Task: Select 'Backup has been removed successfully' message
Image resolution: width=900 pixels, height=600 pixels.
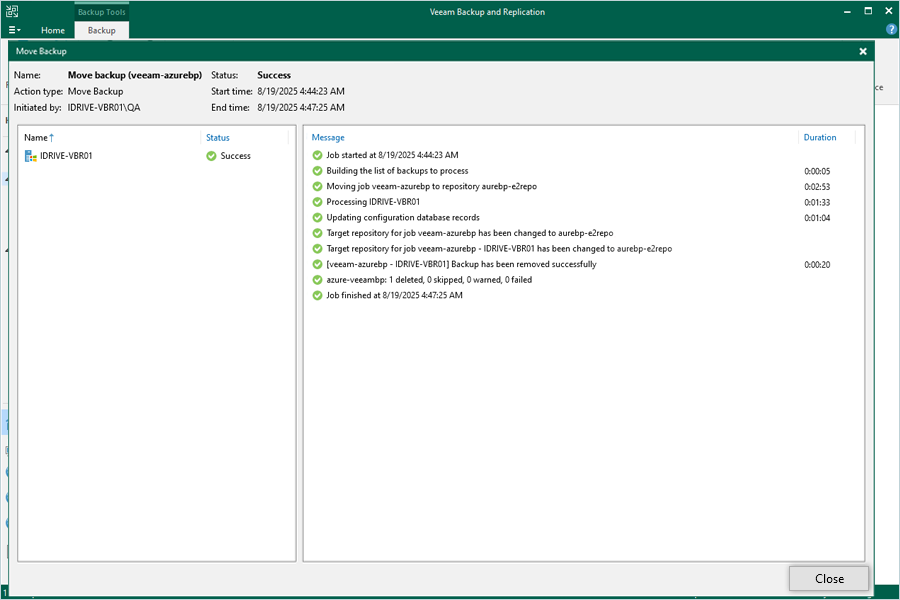Action: point(461,264)
